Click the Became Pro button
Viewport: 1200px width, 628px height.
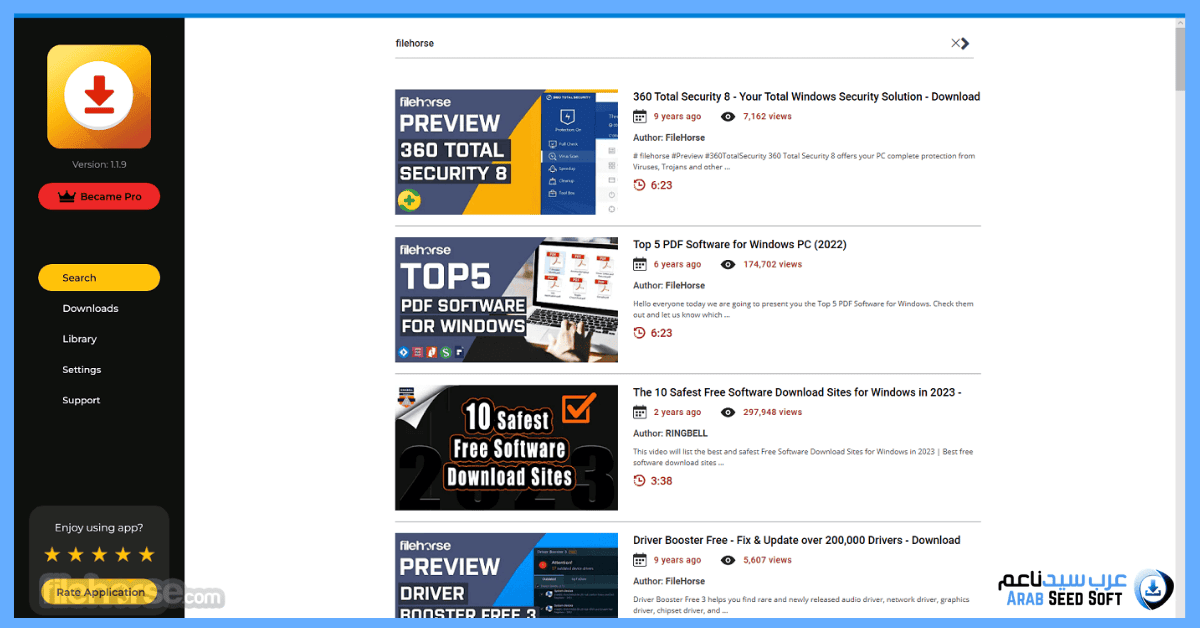[x=99, y=197]
